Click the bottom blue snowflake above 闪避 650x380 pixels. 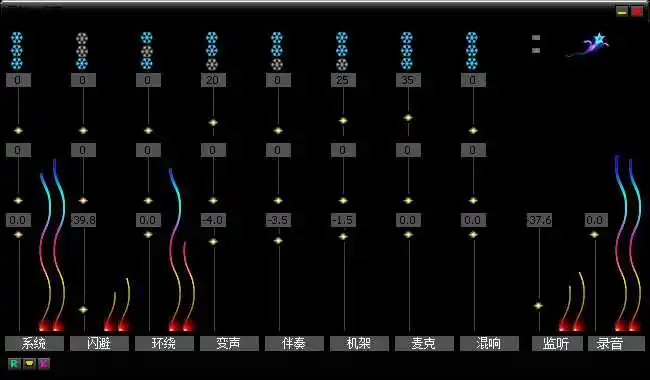coord(82,63)
